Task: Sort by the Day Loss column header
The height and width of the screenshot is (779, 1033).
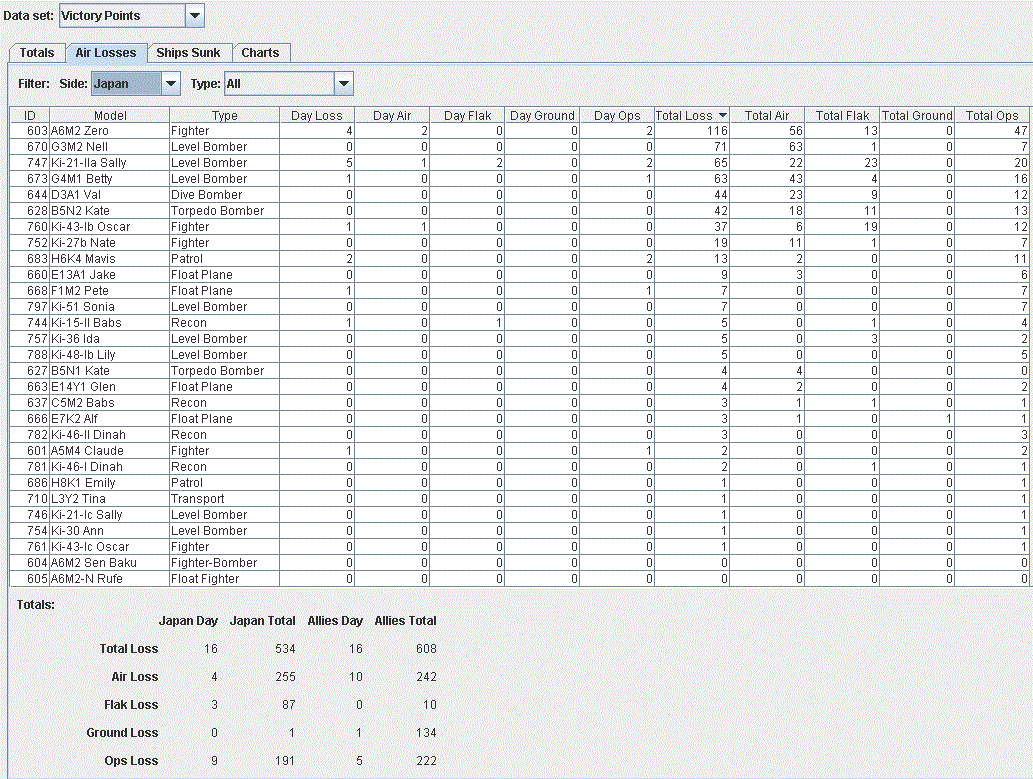Action: click(317, 115)
